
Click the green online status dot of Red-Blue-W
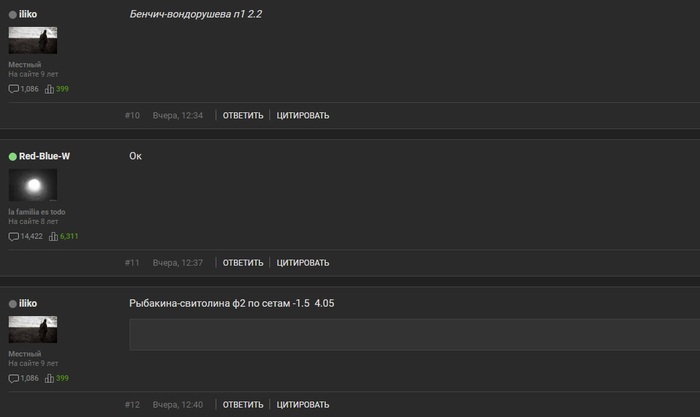(x=12, y=156)
